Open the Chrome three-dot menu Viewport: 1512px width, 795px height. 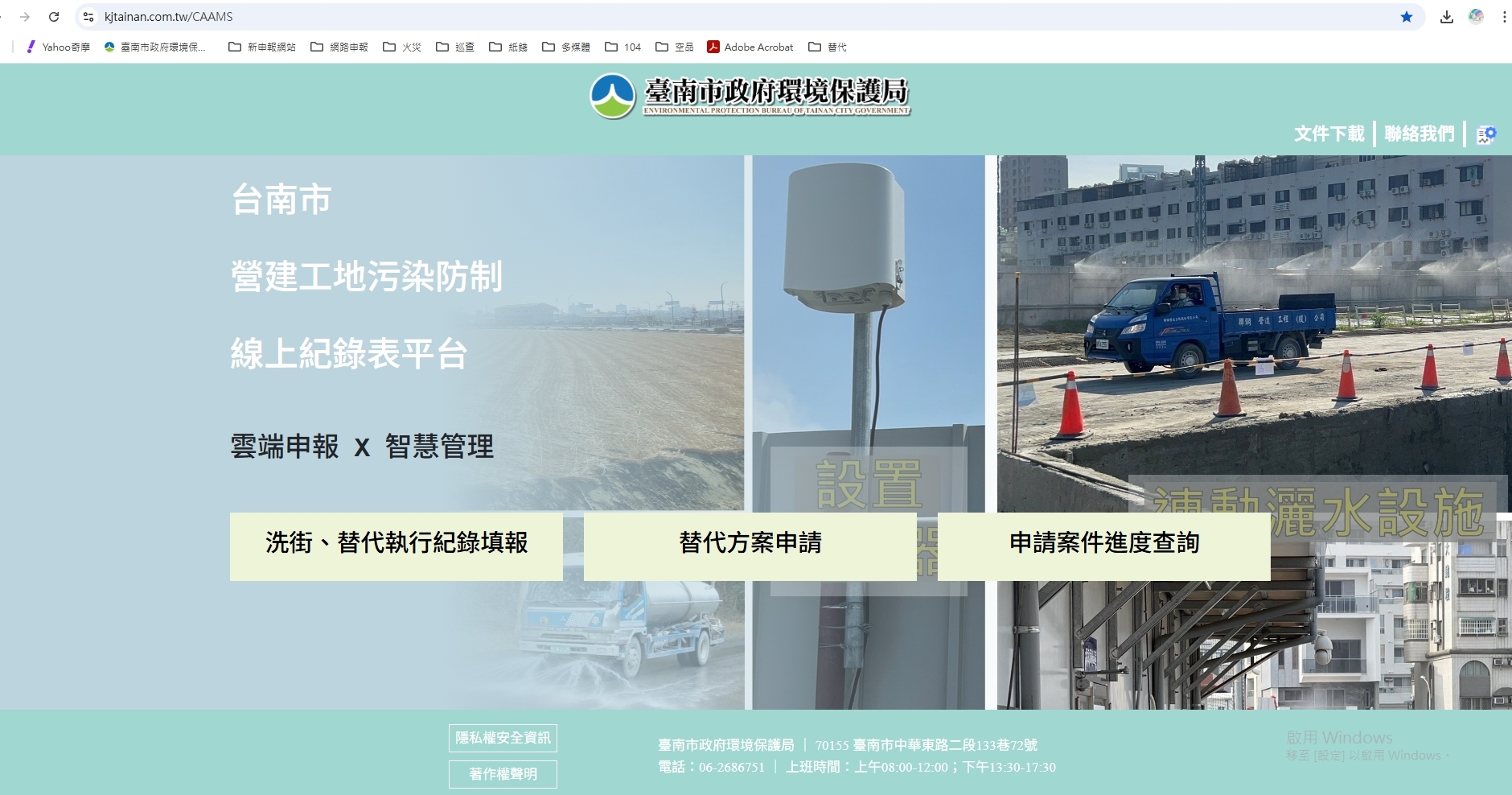coord(1503,17)
